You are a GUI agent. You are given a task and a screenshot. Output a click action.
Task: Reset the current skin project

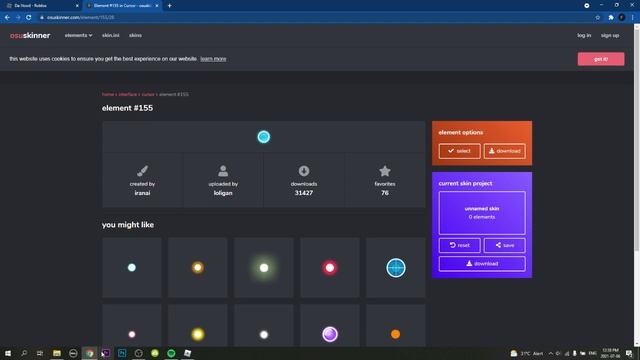click(x=460, y=245)
